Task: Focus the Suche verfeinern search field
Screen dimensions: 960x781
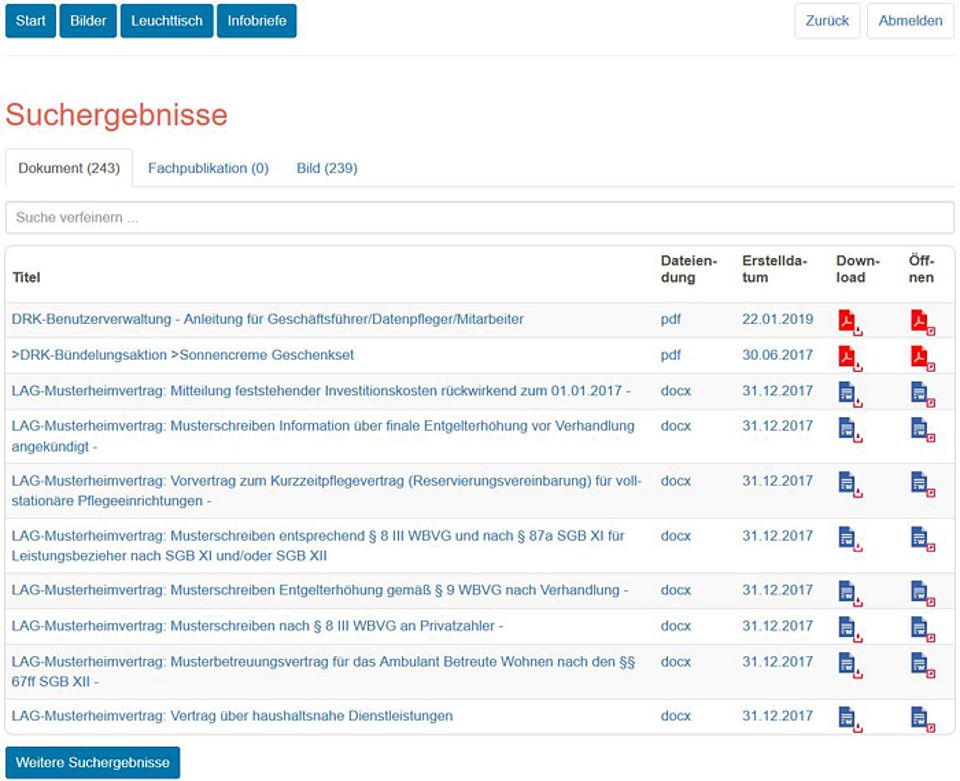Action: [x=480, y=217]
